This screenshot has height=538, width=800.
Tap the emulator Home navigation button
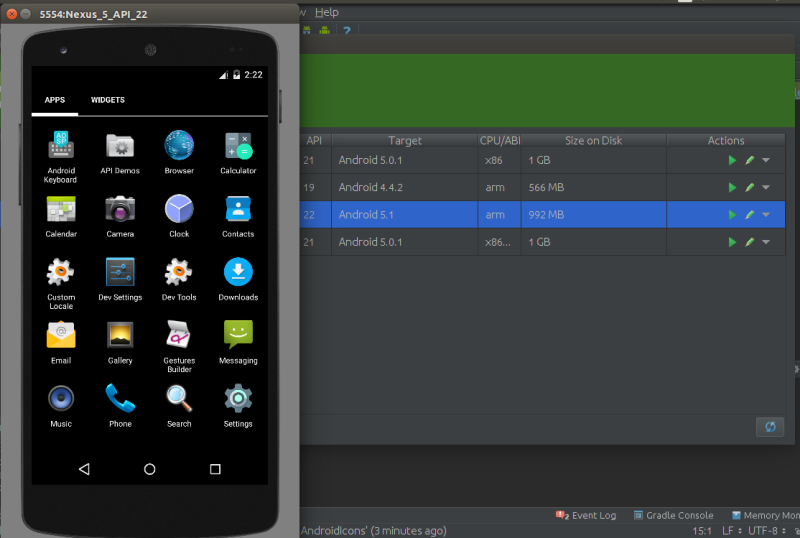(149, 469)
